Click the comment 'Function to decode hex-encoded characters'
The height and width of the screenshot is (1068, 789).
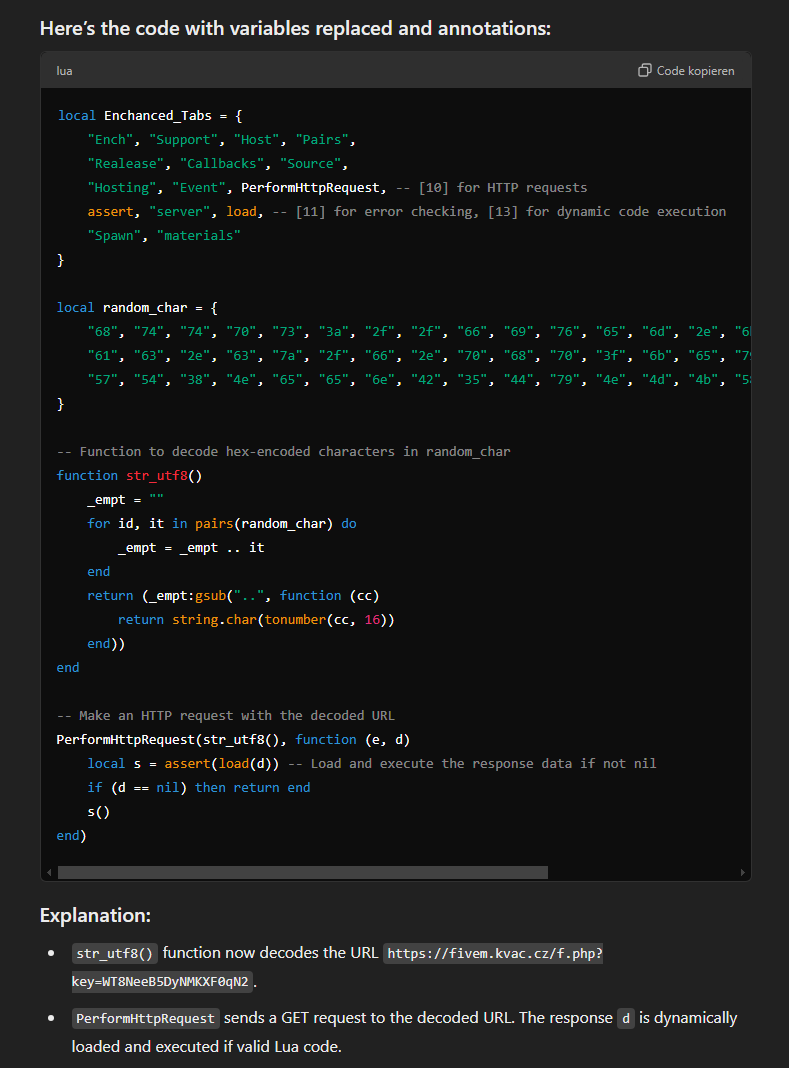[x=236, y=452]
